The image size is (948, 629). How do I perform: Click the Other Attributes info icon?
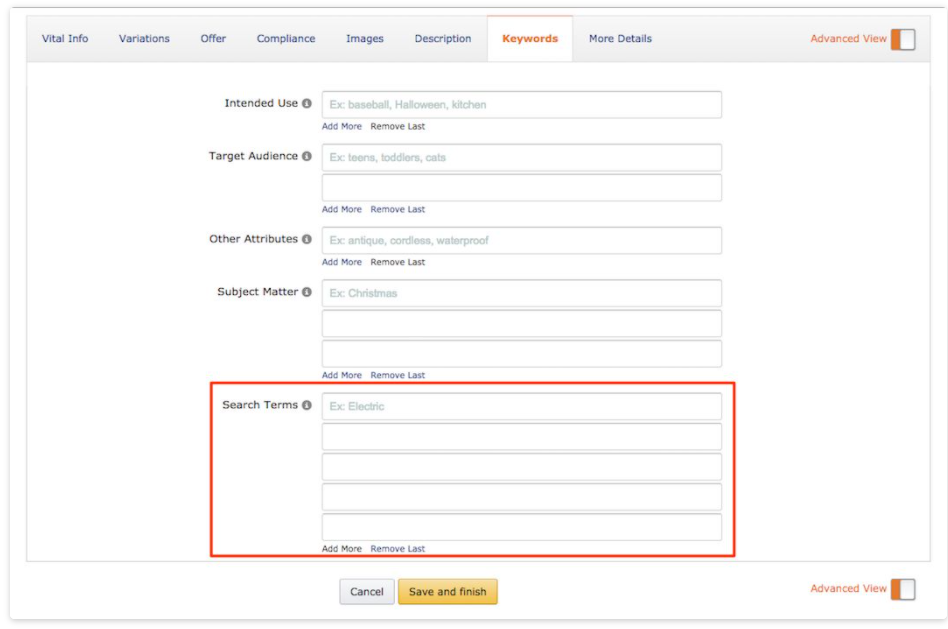[307, 239]
